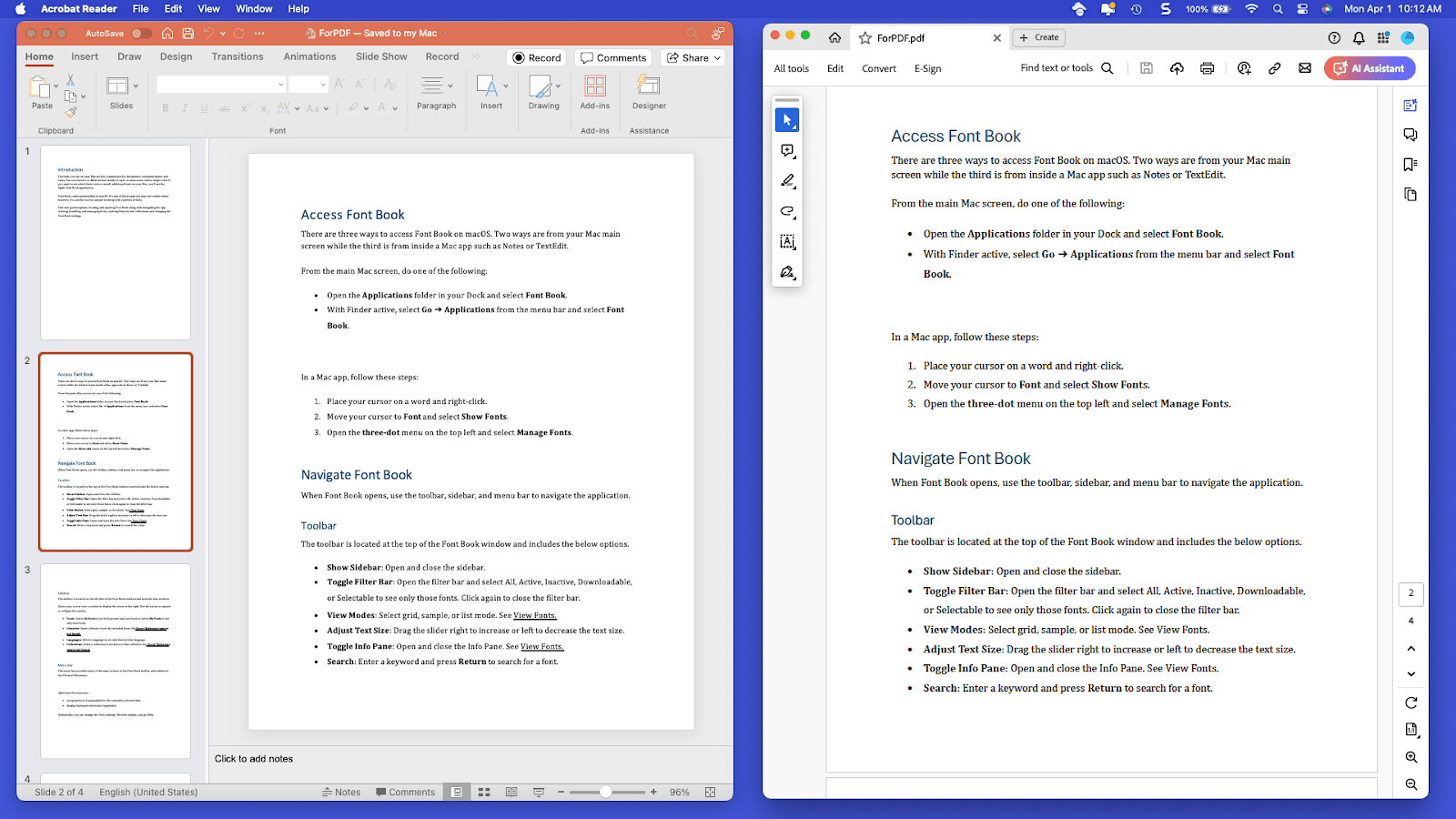Toggle Bold formatting in PowerPoint
The width and height of the screenshot is (1456, 819).
(166, 107)
